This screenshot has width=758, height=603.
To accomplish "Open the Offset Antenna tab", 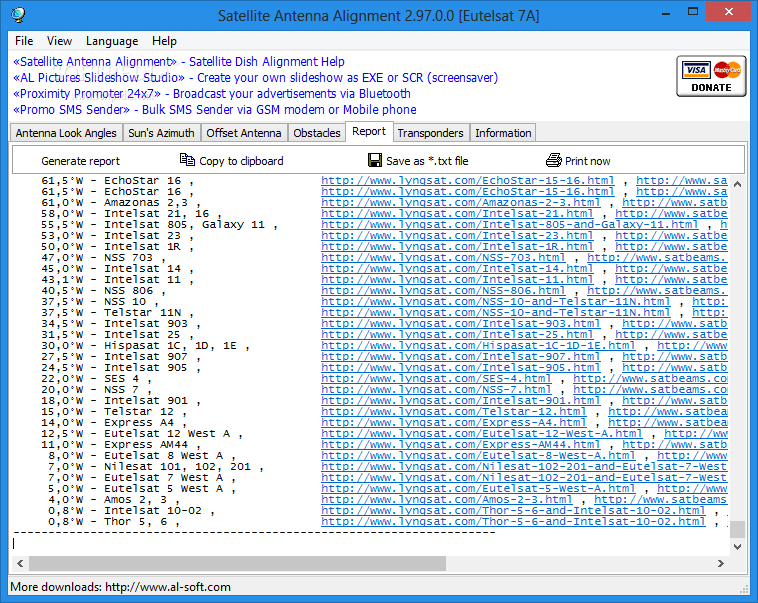I will point(244,133).
